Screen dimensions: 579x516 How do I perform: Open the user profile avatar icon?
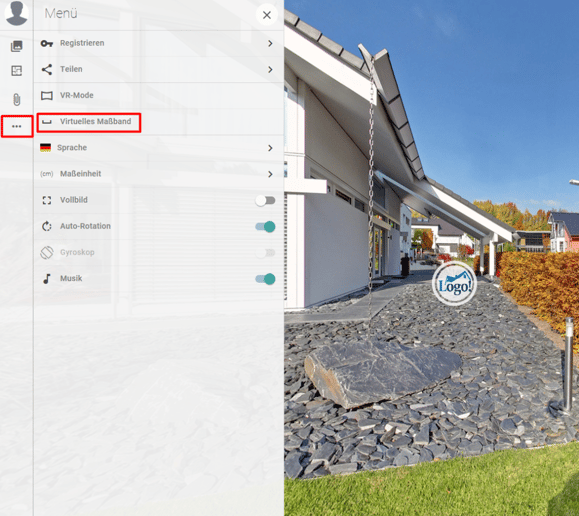pyautogui.click(x=16, y=12)
